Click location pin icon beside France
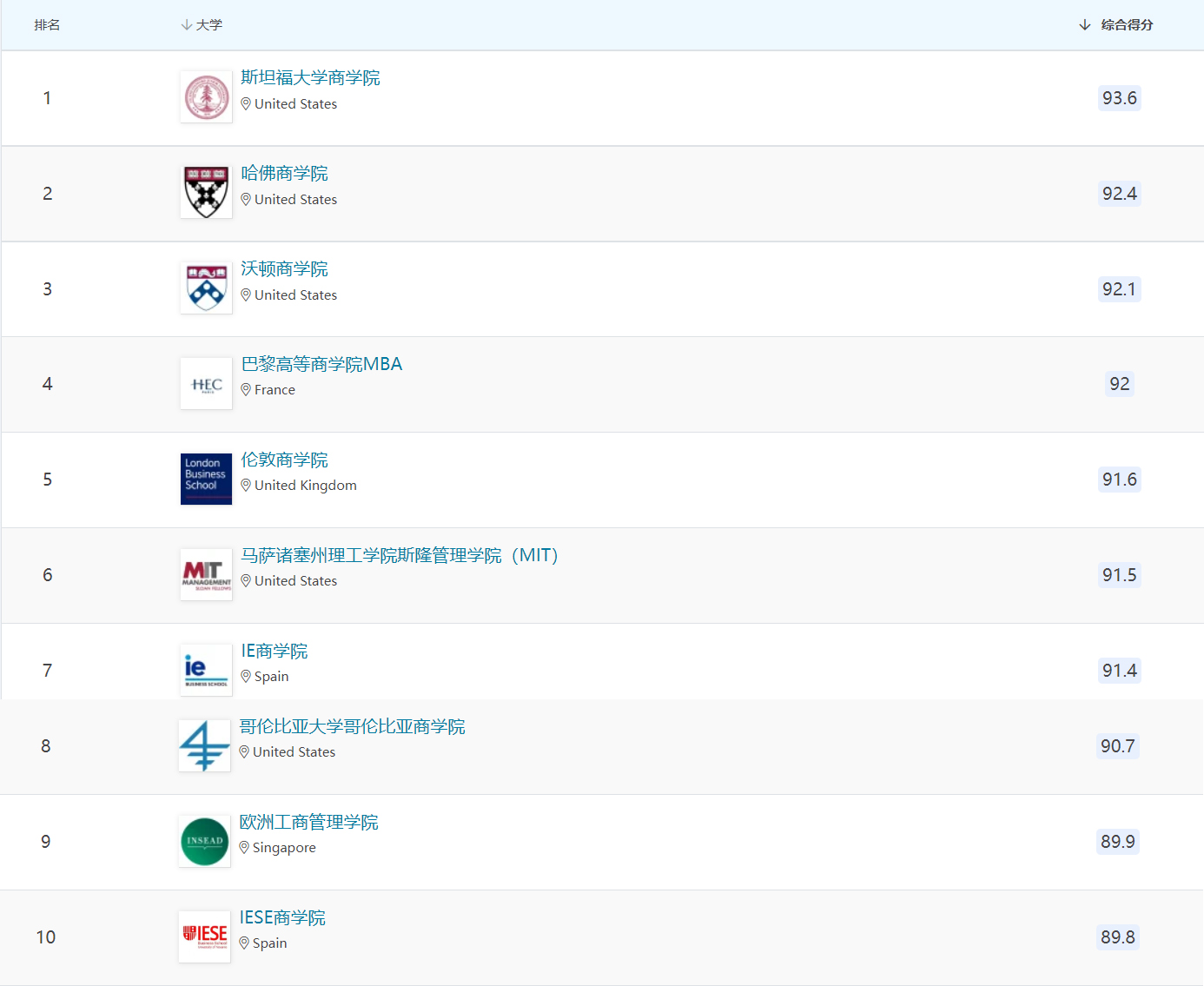The image size is (1204, 986). click(x=246, y=390)
